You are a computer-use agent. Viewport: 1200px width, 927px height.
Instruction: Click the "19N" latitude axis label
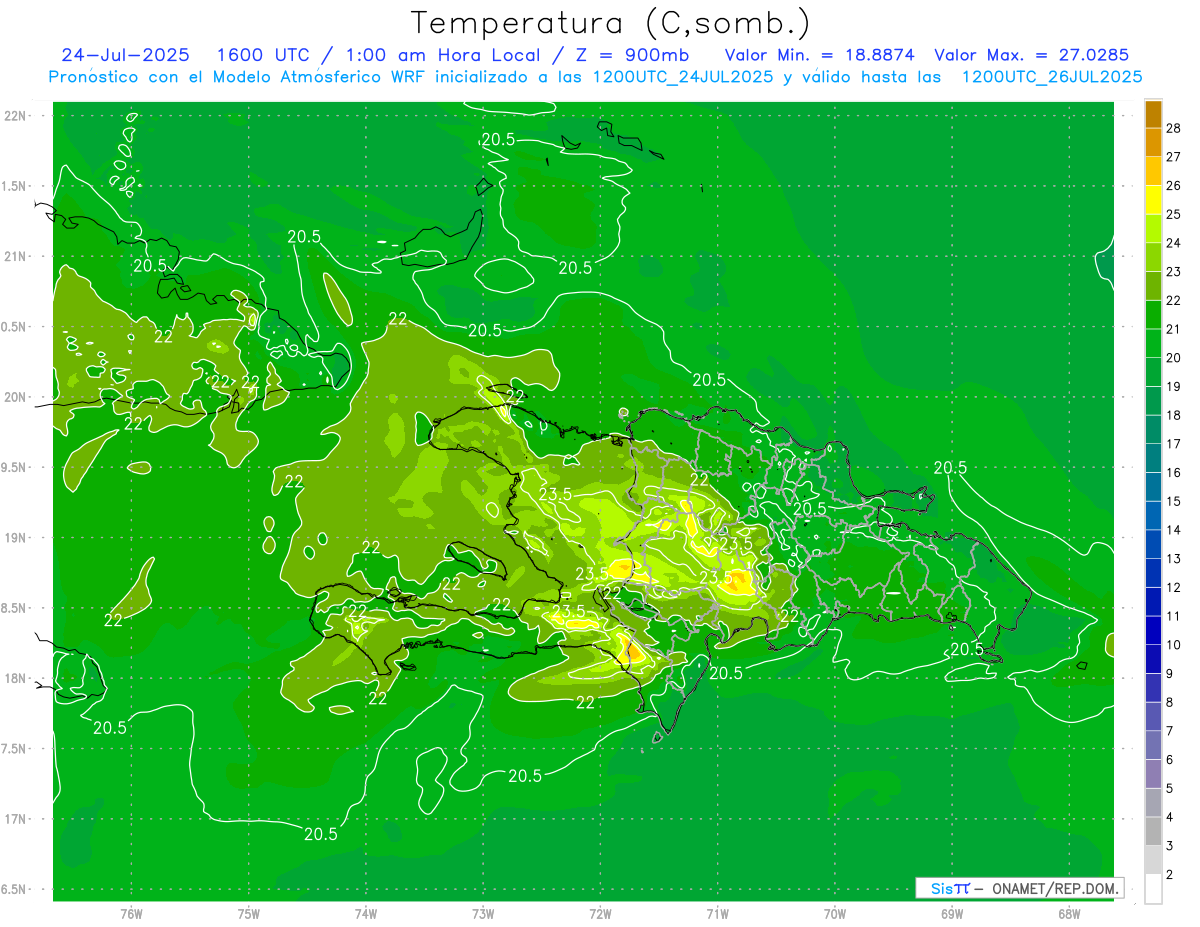tap(15, 537)
